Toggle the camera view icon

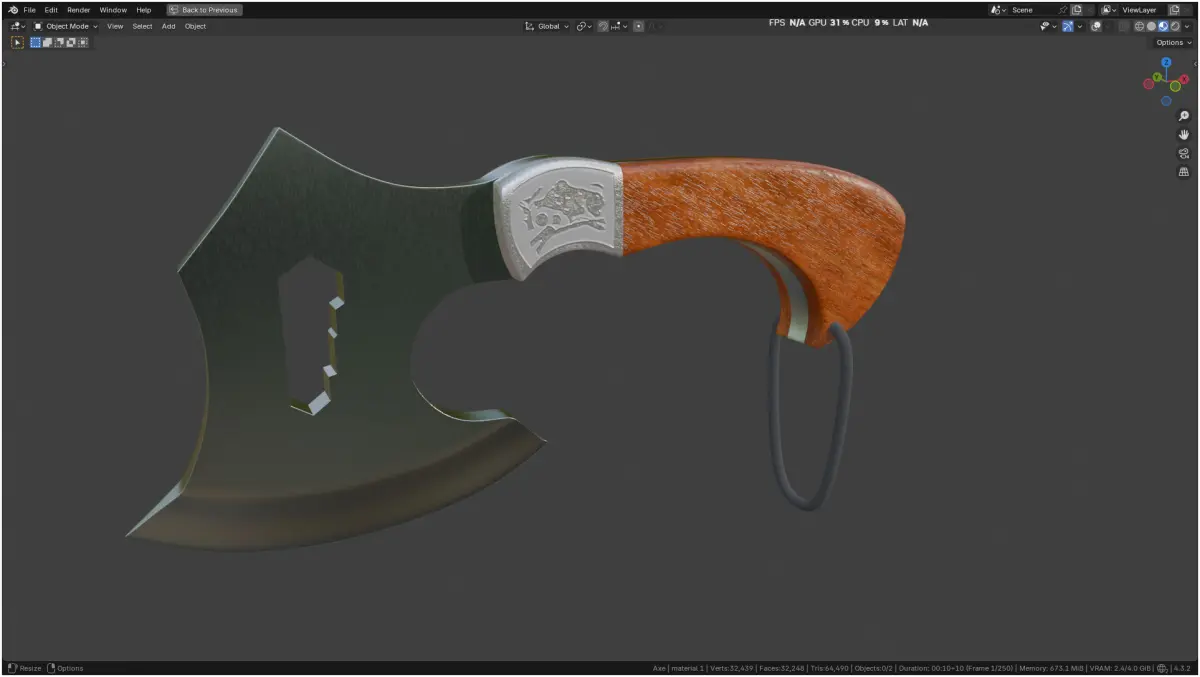(1184, 153)
